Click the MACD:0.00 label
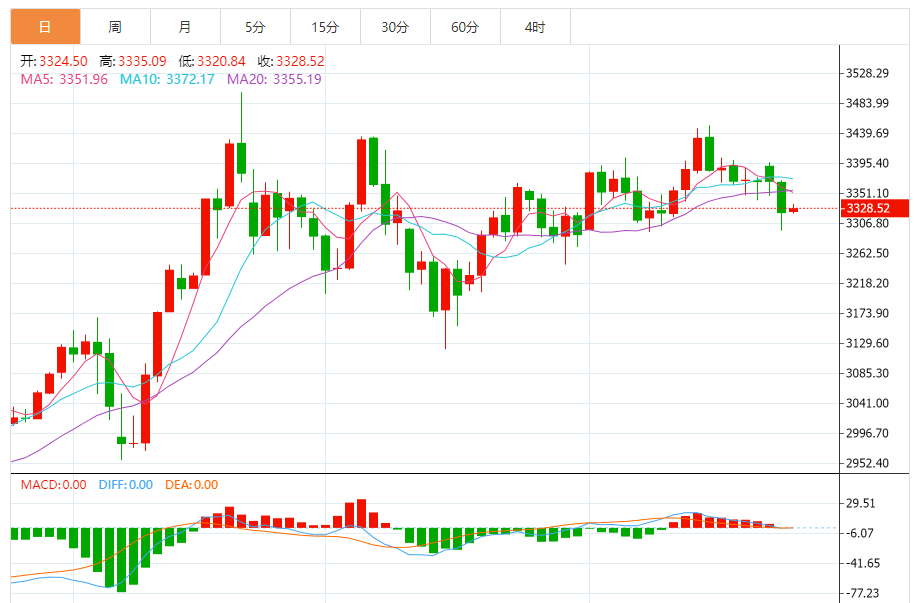 click(x=54, y=485)
